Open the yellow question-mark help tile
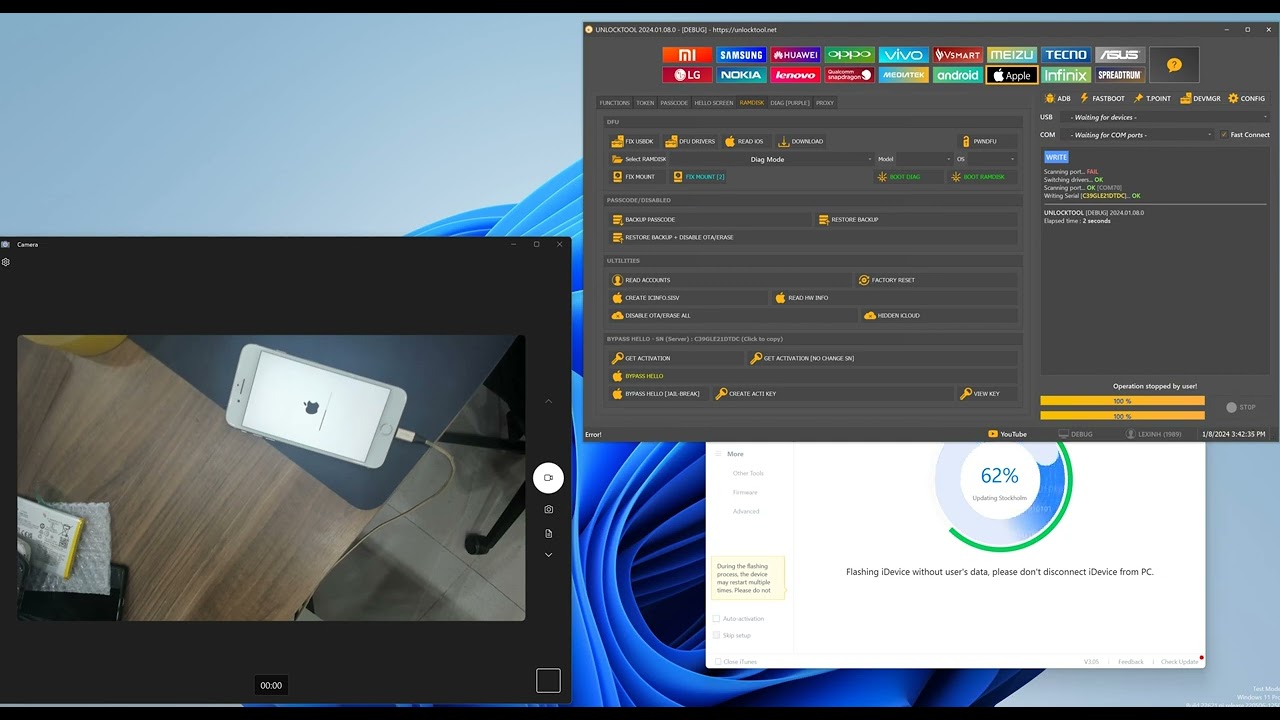Image resolution: width=1280 pixels, height=720 pixels. [x=1174, y=65]
